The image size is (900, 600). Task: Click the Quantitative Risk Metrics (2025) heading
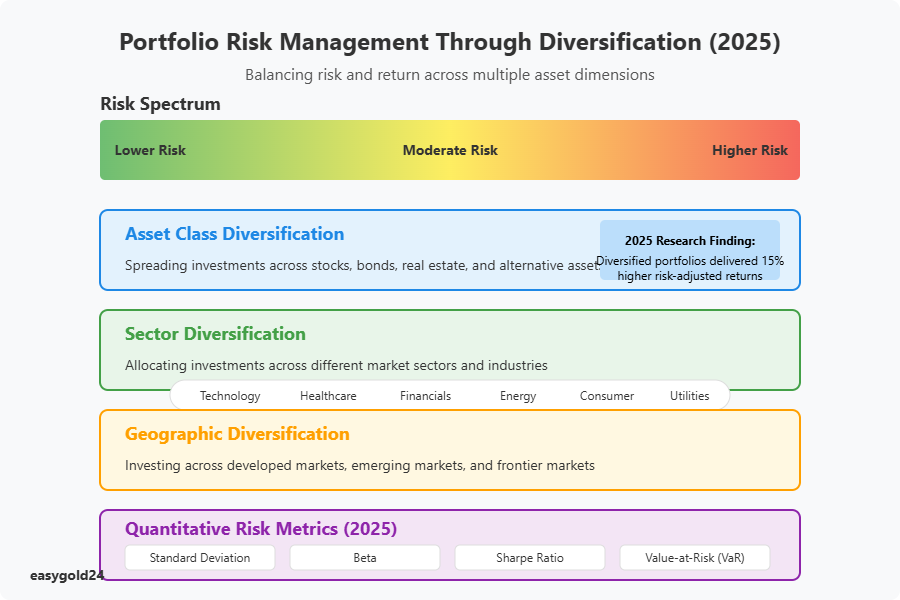pos(261,528)
